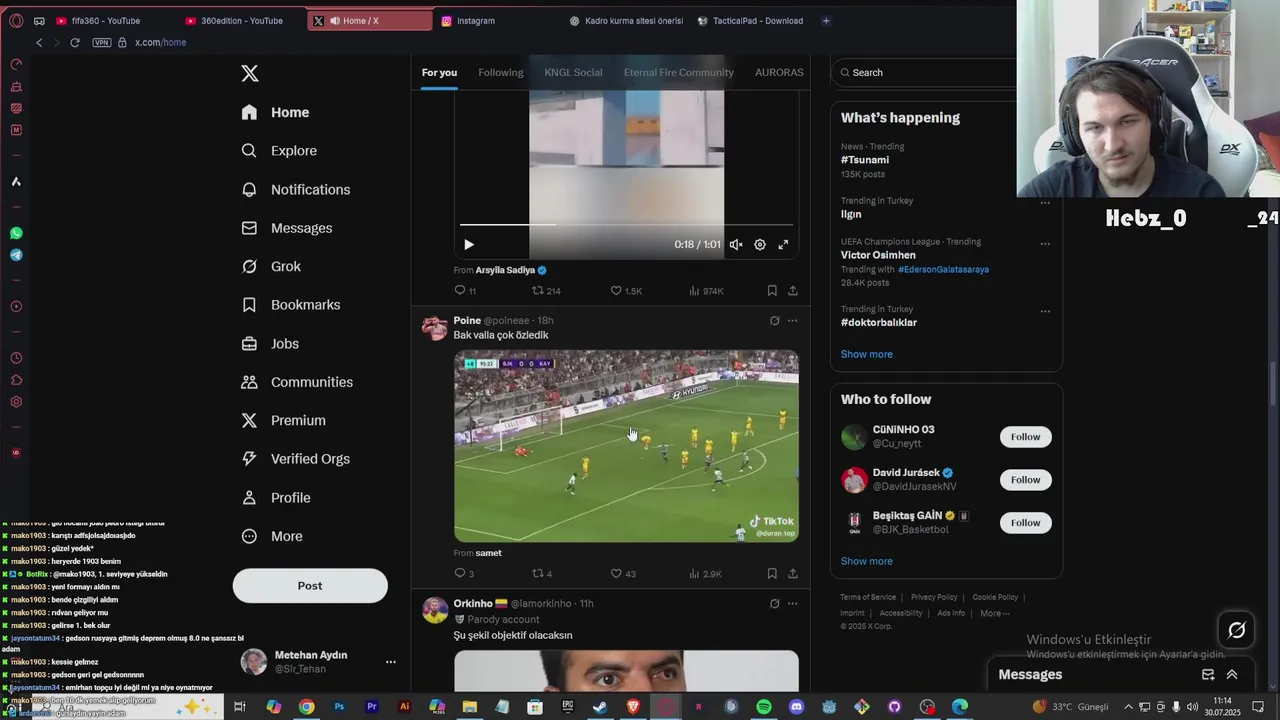
Task: Open Jobs from the sidebar
Action: 270,343
